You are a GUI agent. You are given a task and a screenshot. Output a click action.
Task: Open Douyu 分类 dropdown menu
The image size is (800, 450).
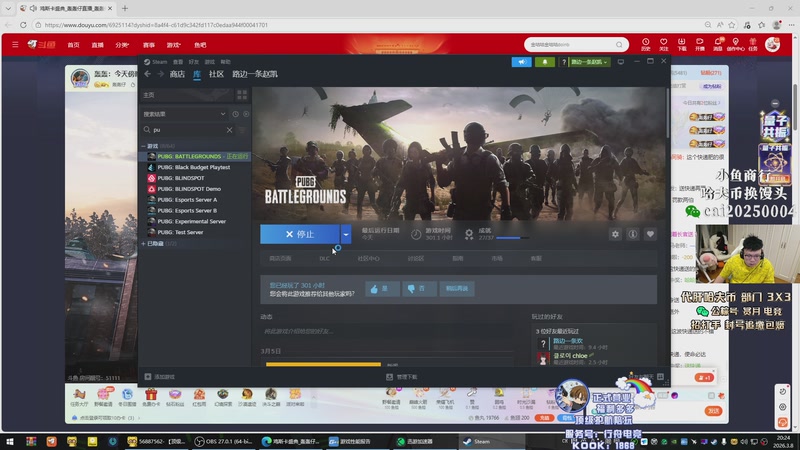122,45
